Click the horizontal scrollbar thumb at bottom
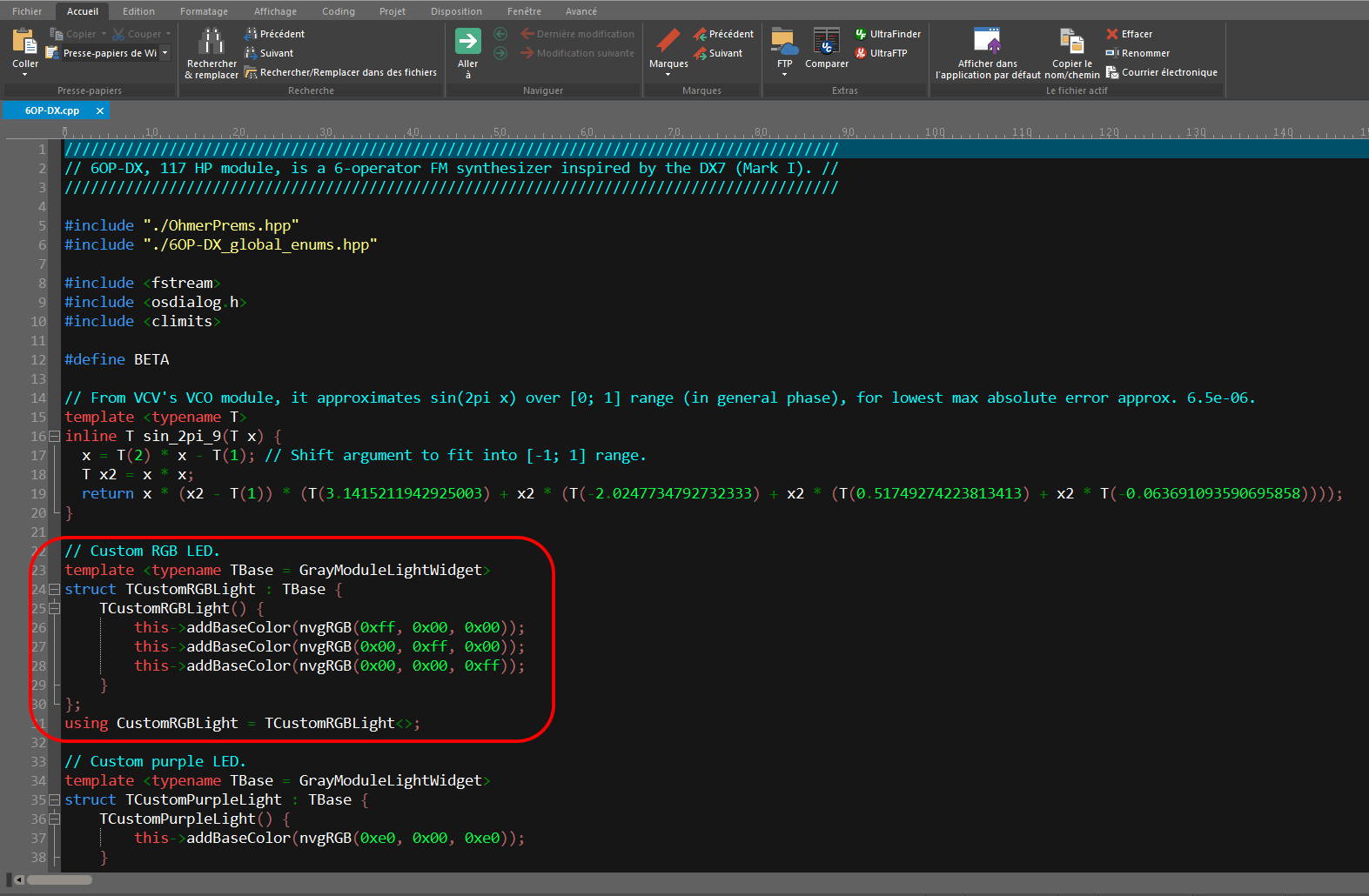Screen dimensions: 1369x896 [59, 879]
